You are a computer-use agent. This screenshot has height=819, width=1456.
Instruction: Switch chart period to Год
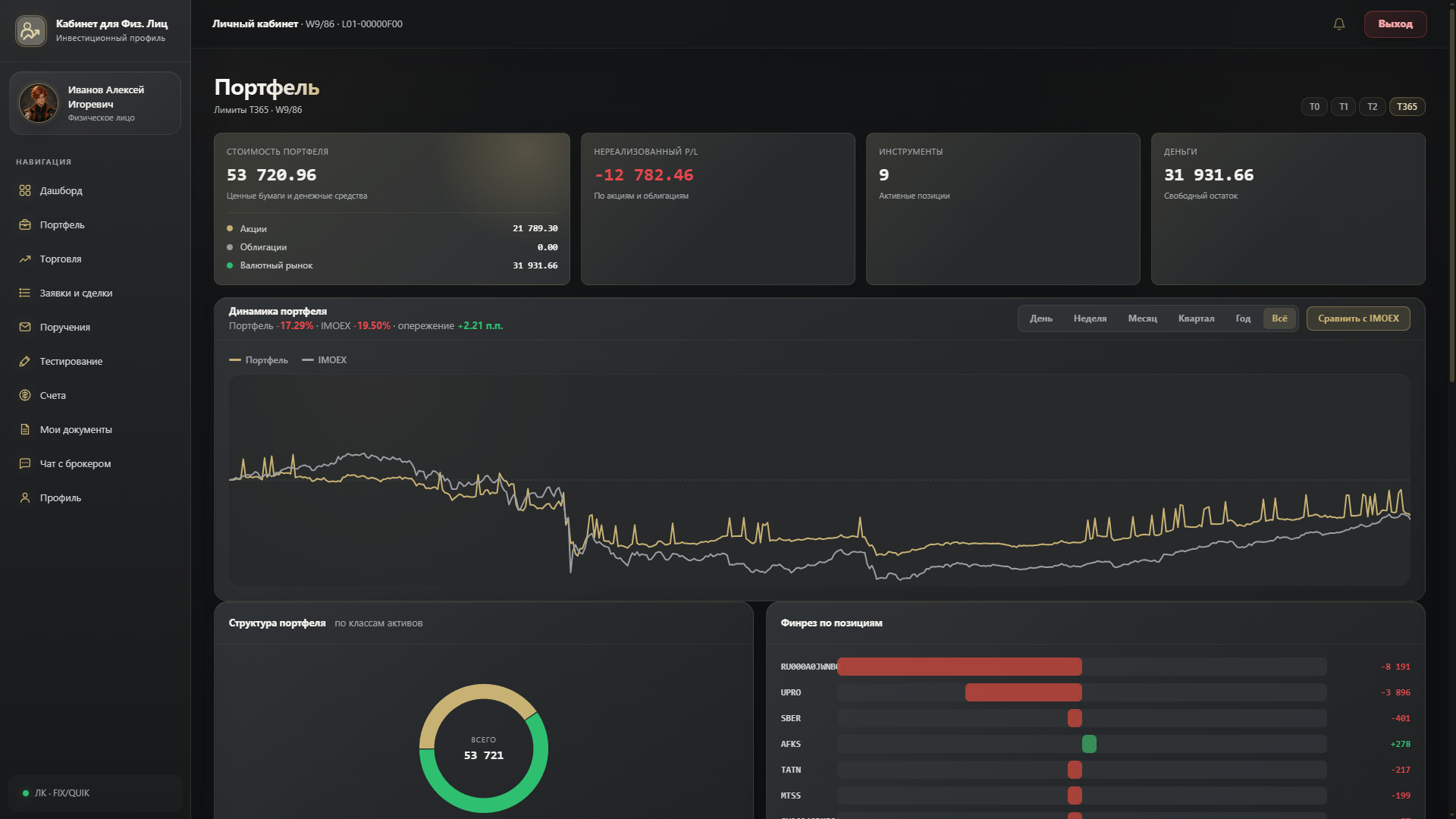(x=1243, y=318)
